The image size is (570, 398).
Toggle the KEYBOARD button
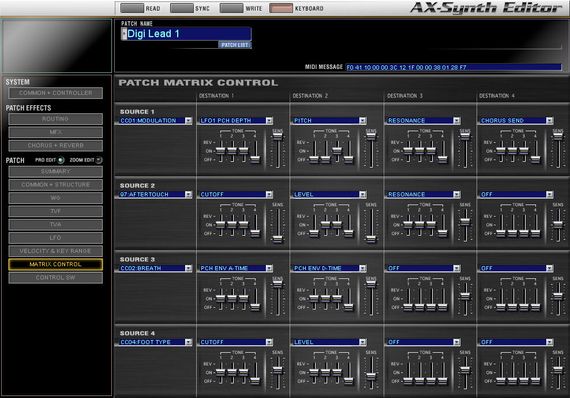click(x=281, y=8)
